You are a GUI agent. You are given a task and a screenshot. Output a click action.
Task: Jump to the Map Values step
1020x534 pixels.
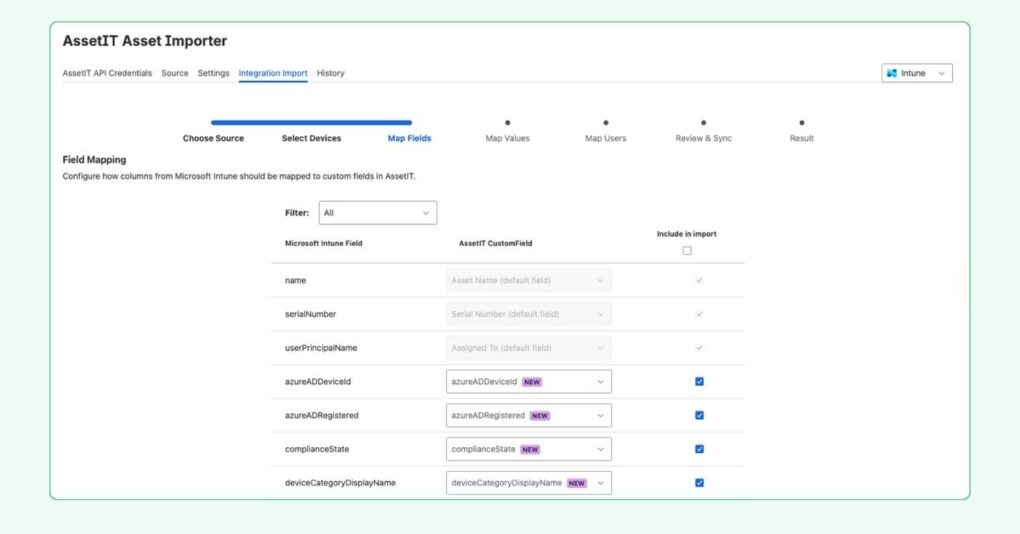(x=507, y=138)
